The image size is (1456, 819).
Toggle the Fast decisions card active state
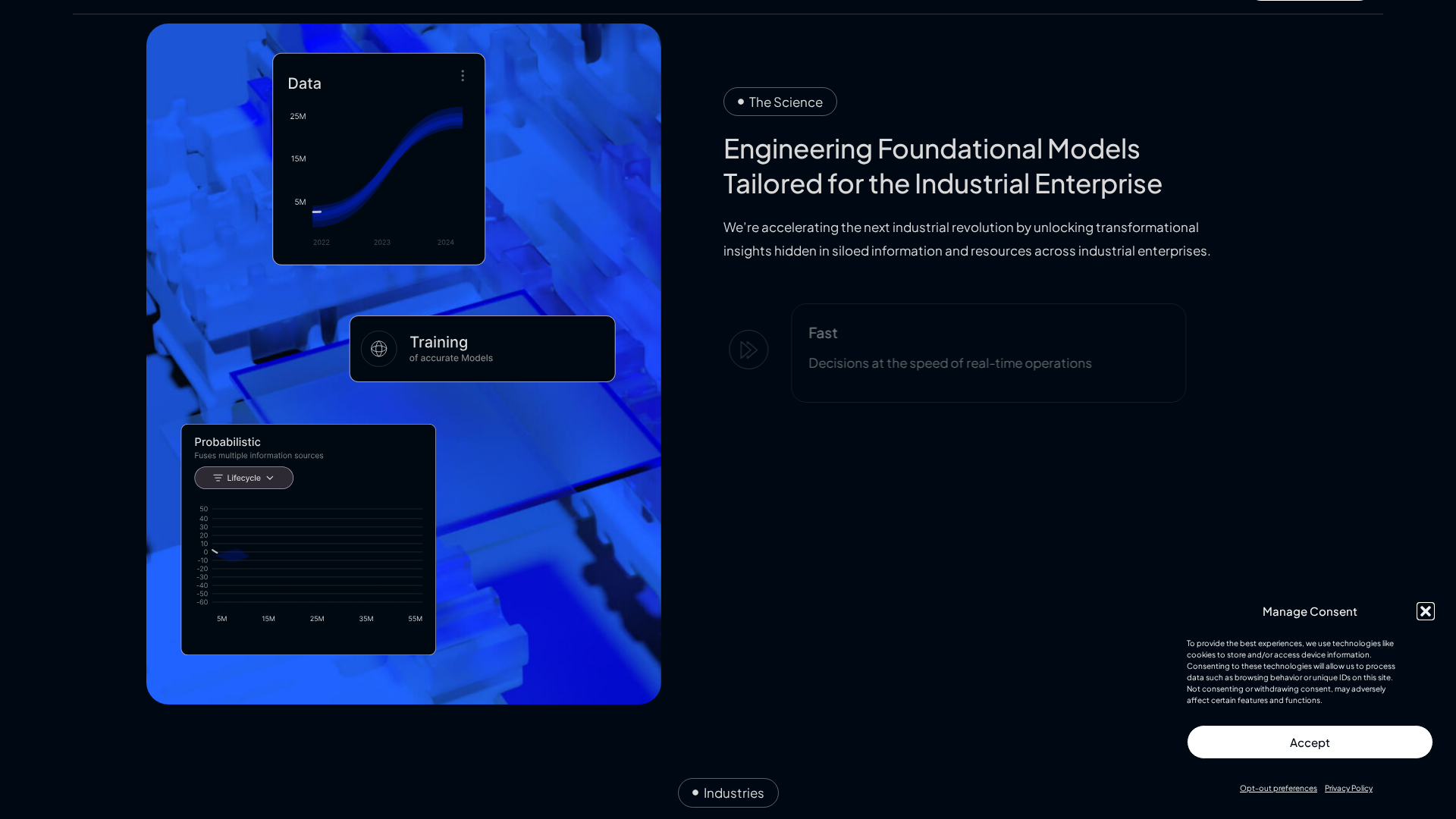coord(987,352)
